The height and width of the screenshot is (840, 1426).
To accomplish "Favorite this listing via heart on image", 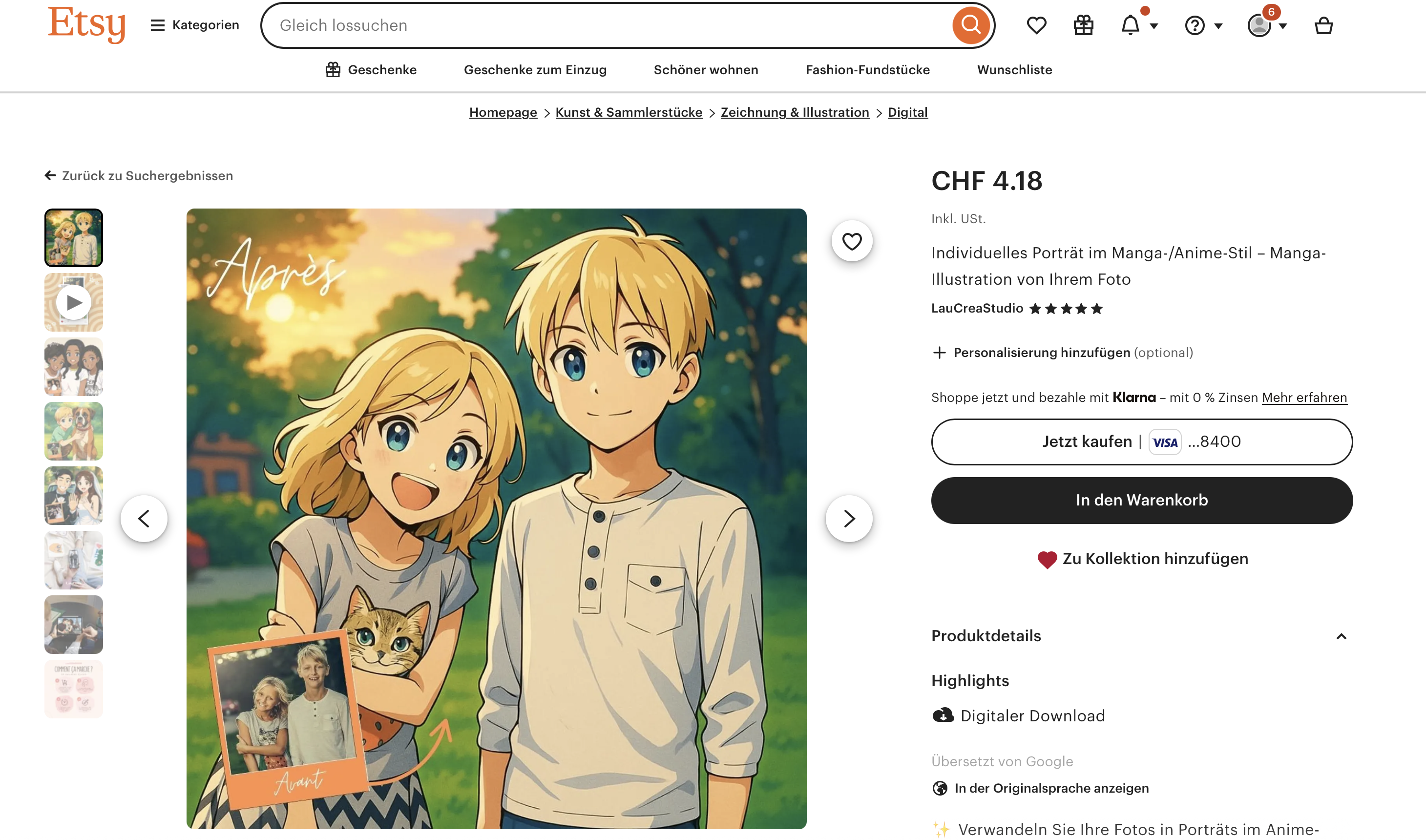I will click(x=852, y=241).
